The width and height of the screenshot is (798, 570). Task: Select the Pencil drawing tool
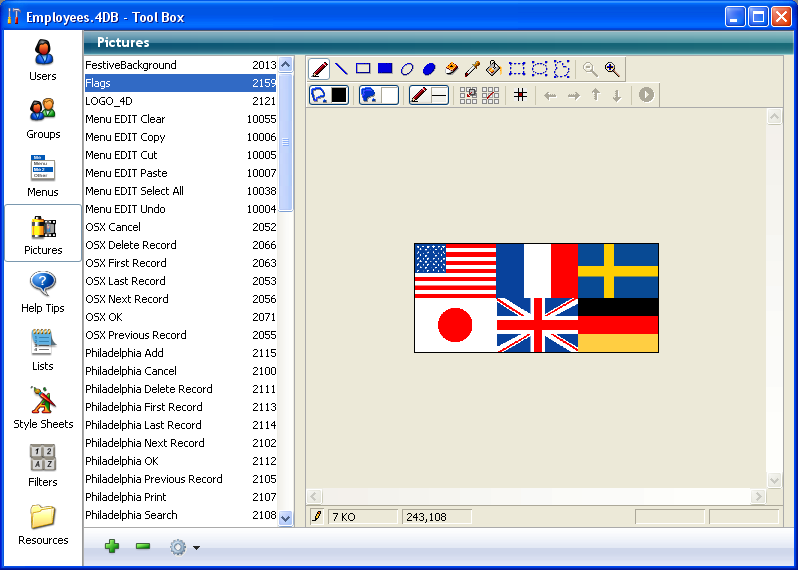click(x=319, y=69)
